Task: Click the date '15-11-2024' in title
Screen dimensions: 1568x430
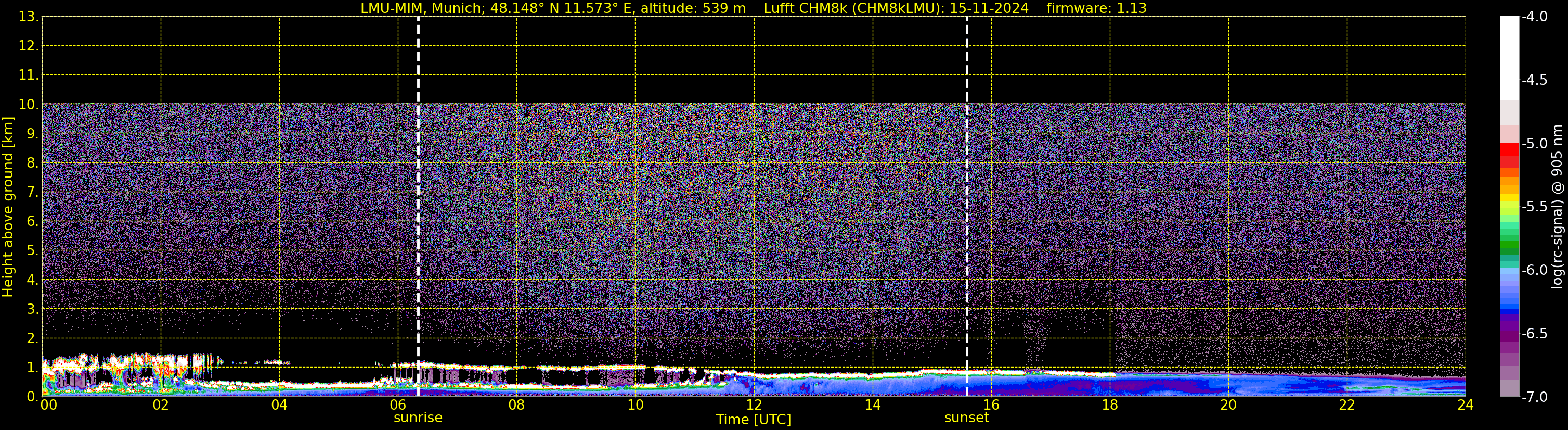Action: [989, 8]
